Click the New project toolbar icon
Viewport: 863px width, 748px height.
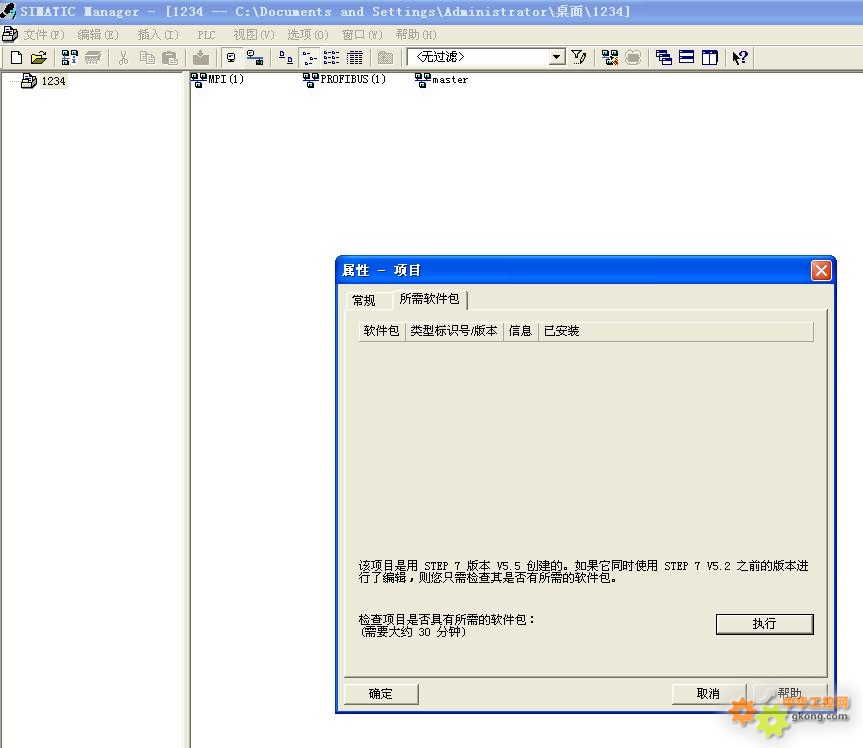[x=17, y=57]
